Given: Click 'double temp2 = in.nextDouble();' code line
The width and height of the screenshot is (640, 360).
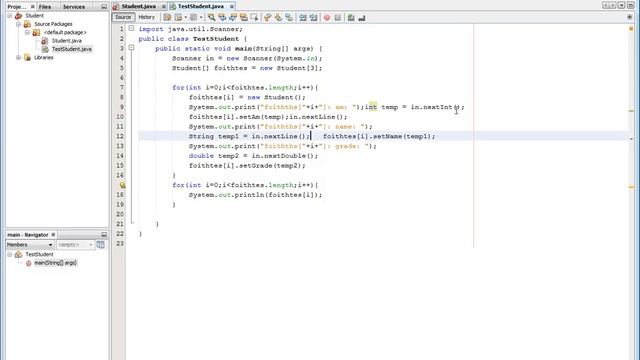Looking at the screenshot, I should point(253,156).
